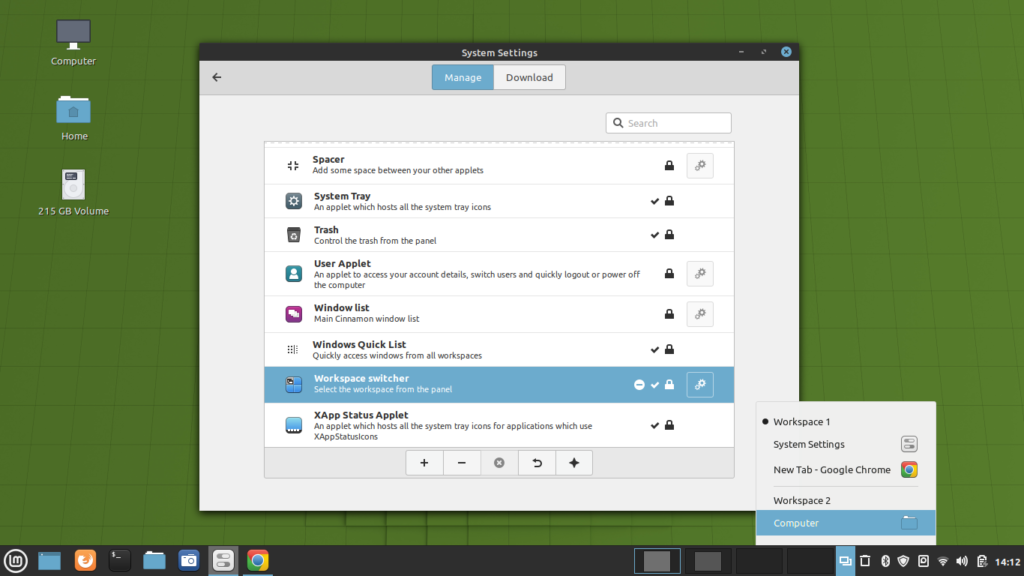This screenshot has height=576, width=1024.
Task: Disable Workspace switcher with the minus circle
Action: [639, 384]
